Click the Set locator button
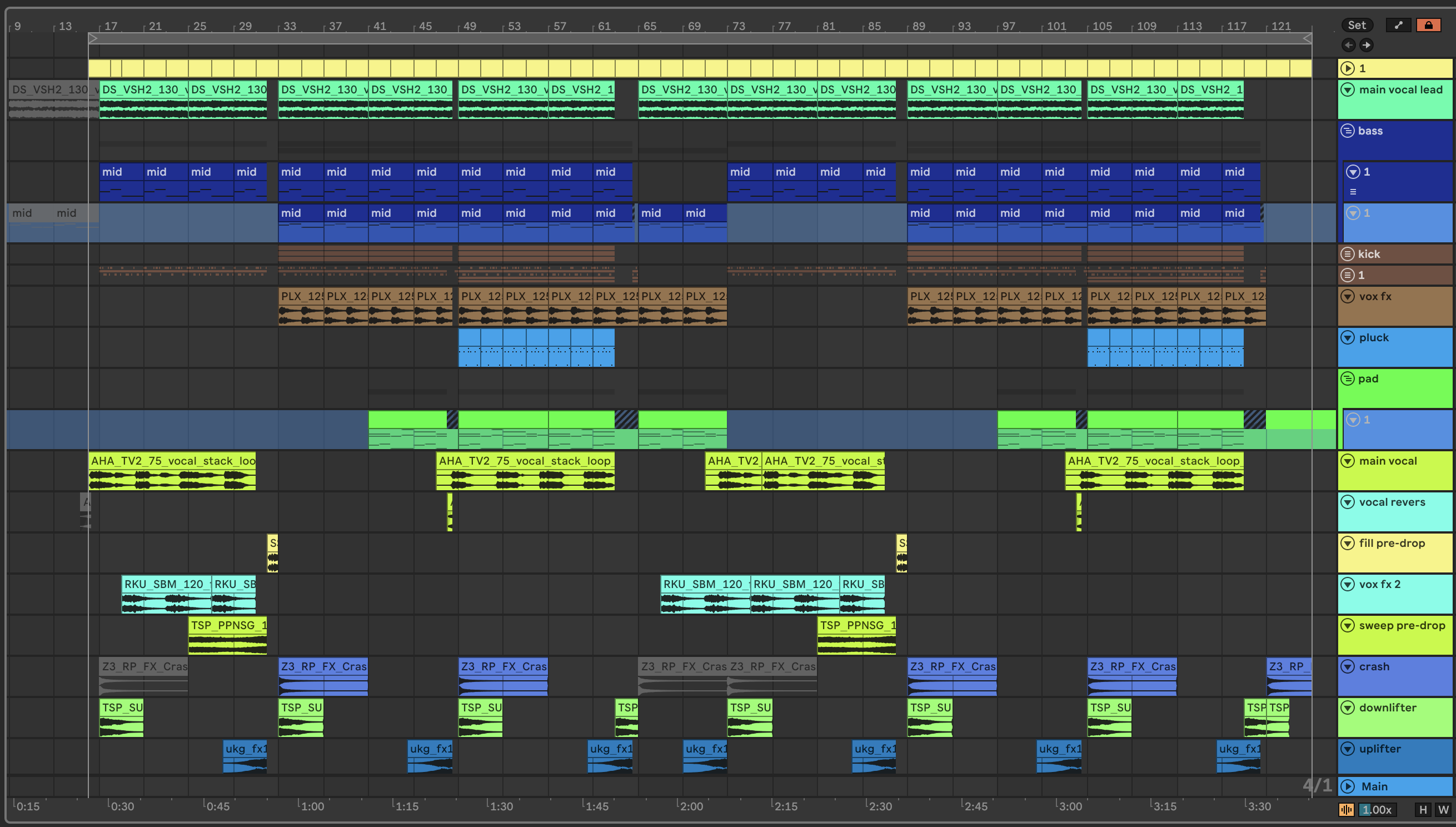The width and height of the screenshot is (1456, 827). coord(1357,25)
